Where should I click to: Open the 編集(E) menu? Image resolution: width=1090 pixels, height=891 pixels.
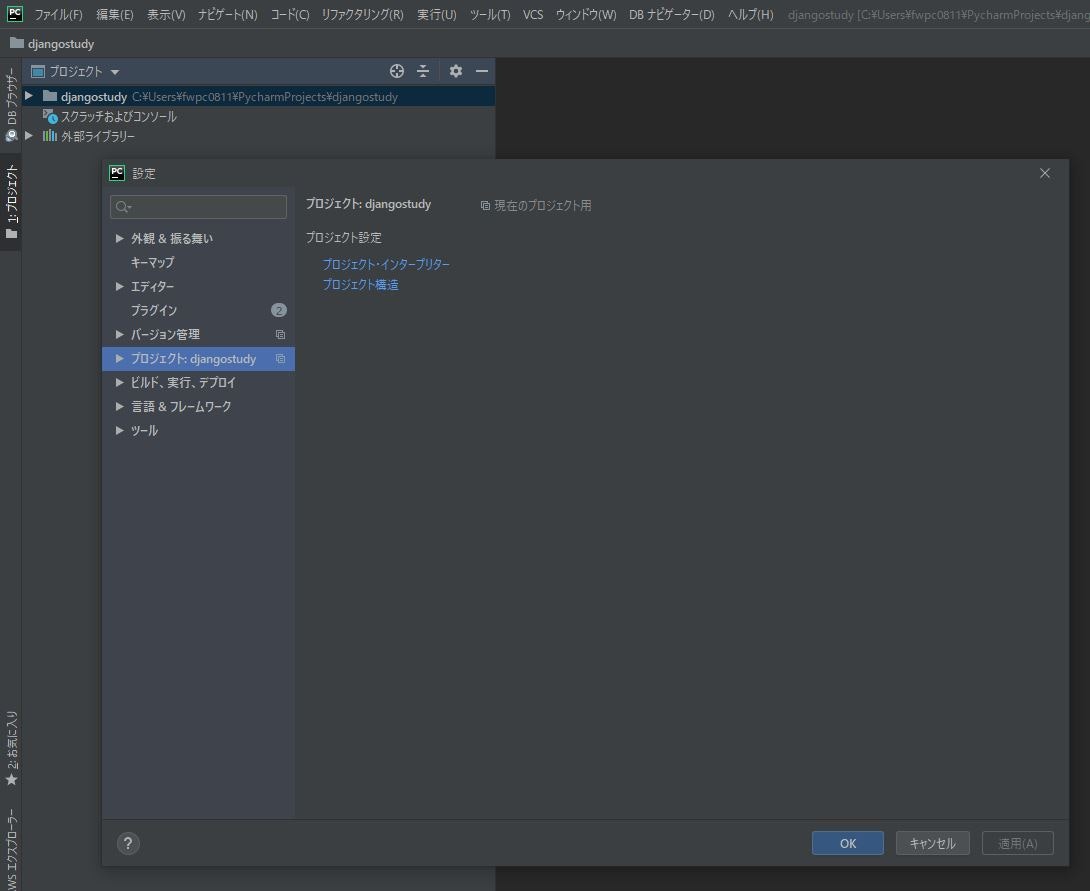point(115,15)
